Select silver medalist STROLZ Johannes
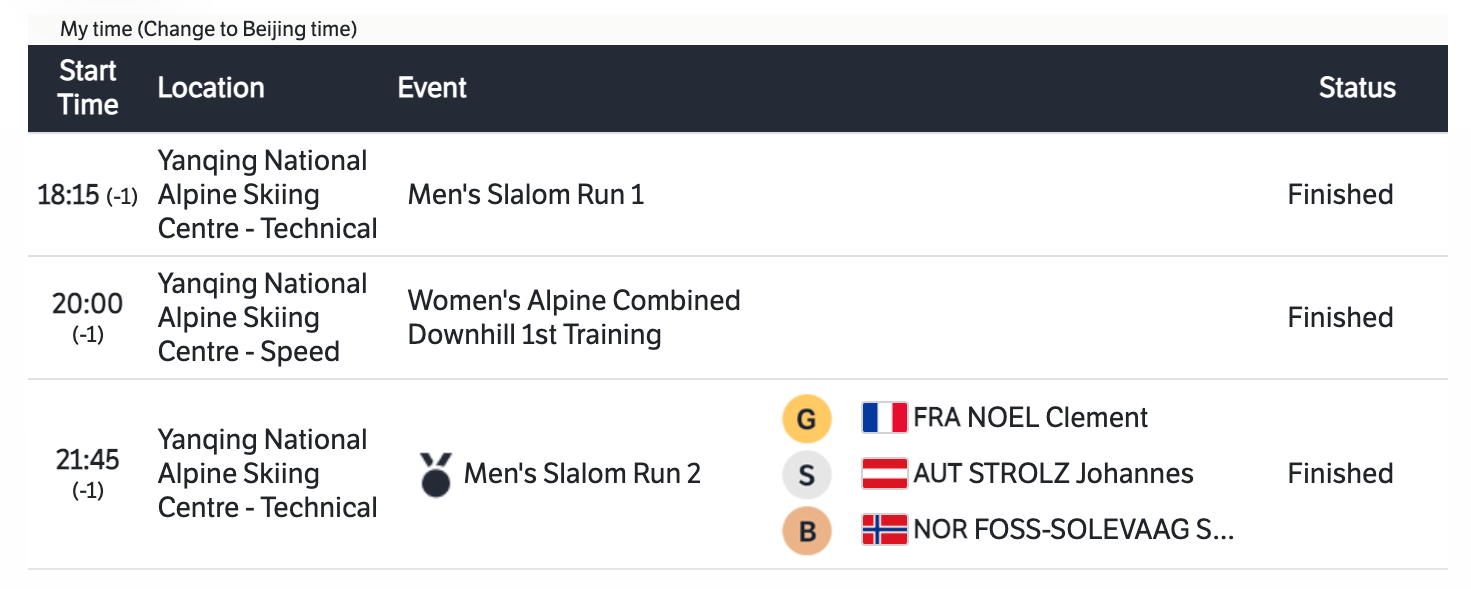The height and width of the screenshot is (589, 1471). point(1053,473)
